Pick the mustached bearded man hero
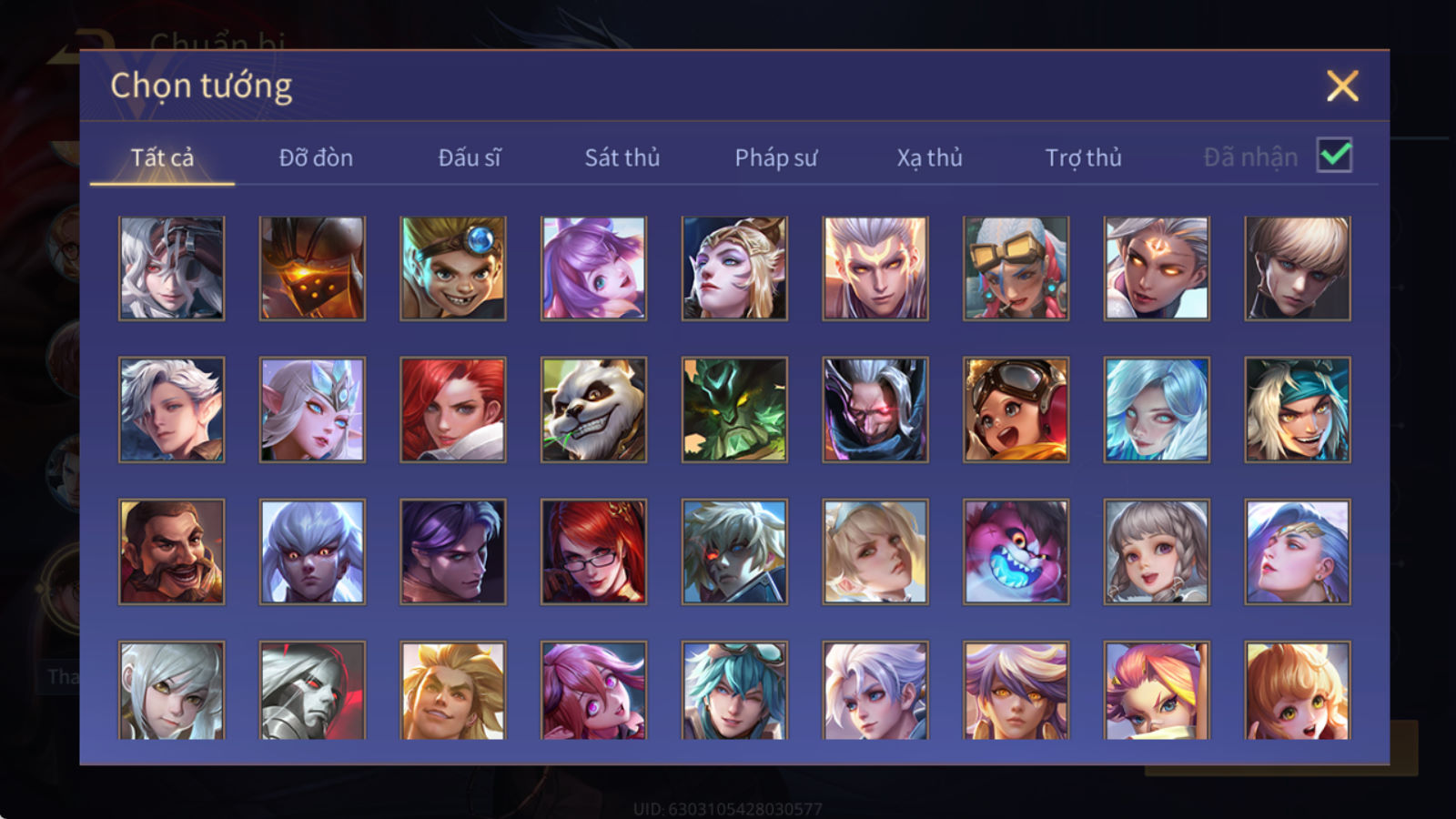Screen dimensions: 1456x819 tap(171, 551)
